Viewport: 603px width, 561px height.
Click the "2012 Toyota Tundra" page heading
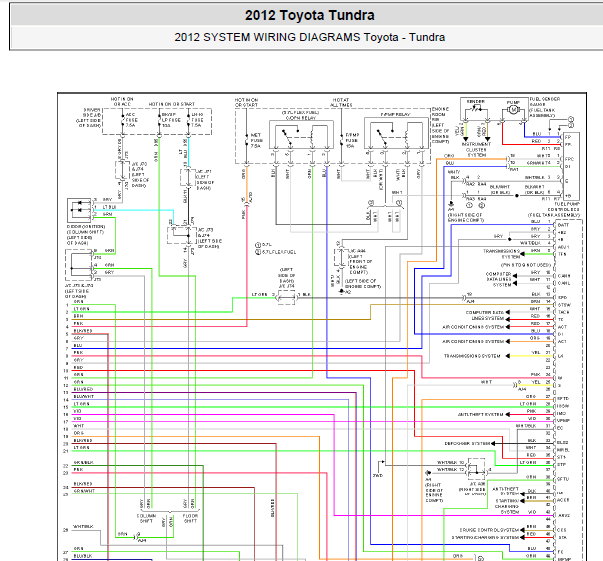pyautogui.click(x=310, y=15)
